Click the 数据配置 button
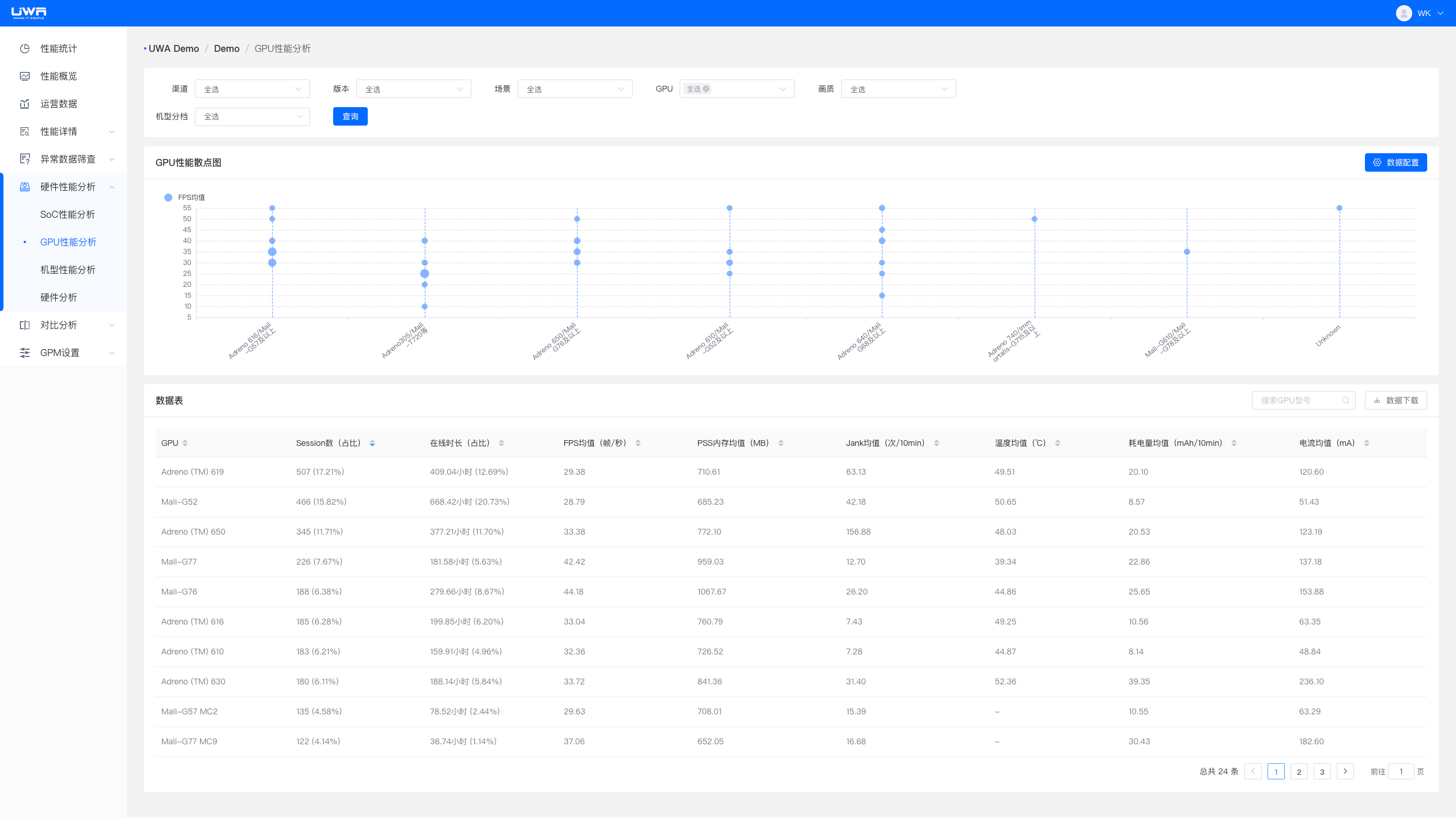The height and width of the screenshot is (818, 1456). (x=1395, y=162)
